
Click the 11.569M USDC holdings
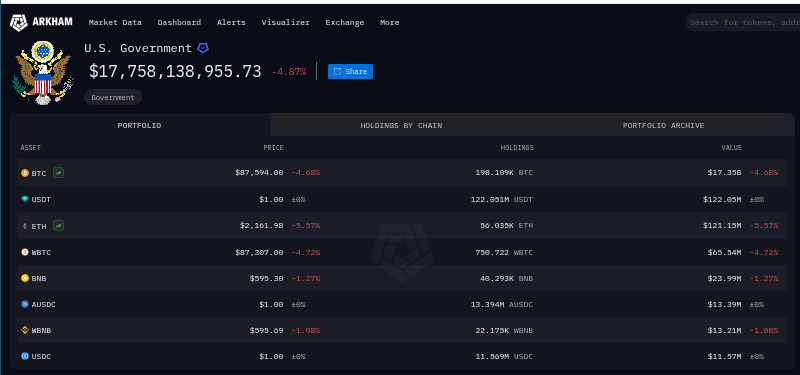[x=504, y=356]
